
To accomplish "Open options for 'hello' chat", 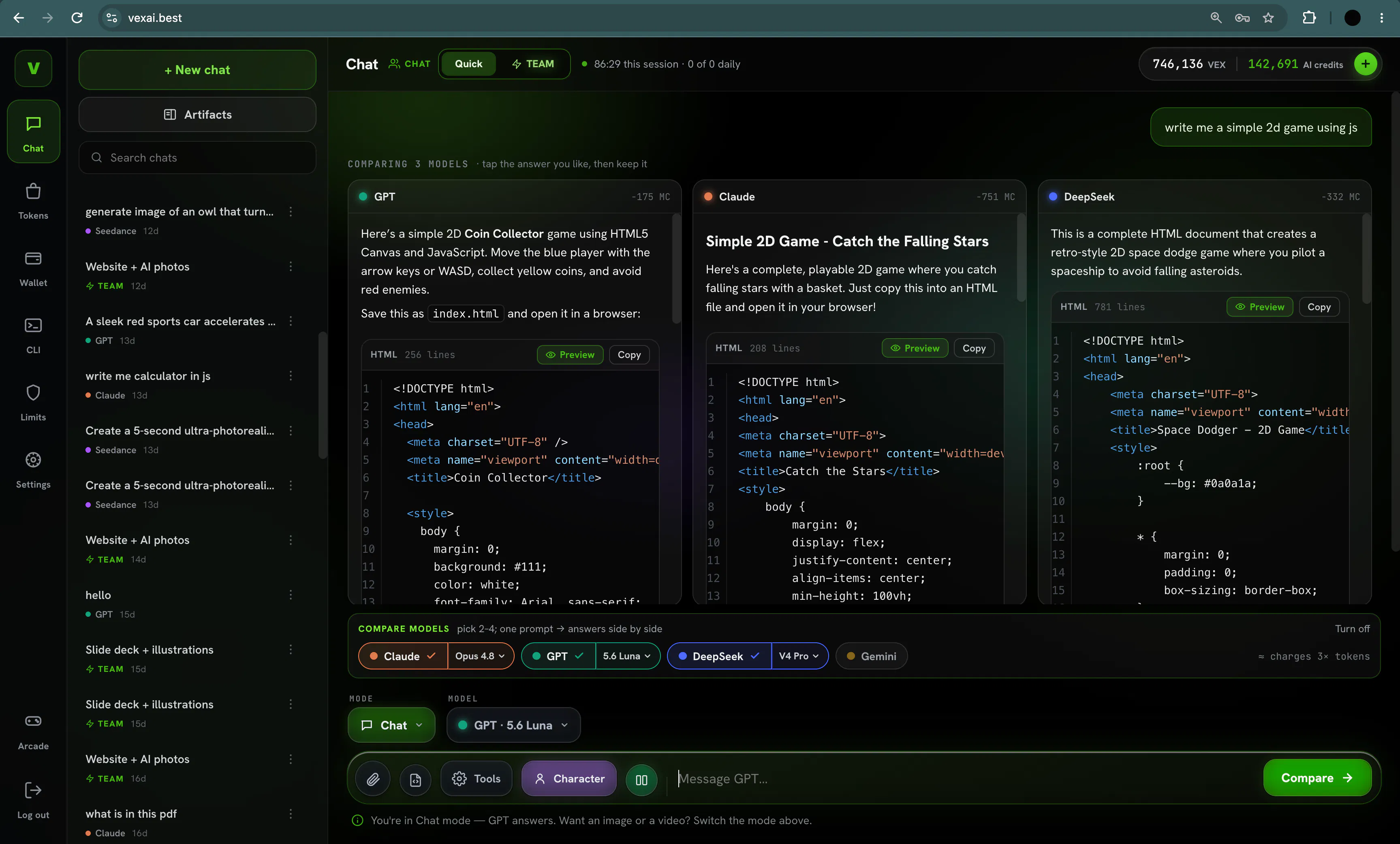I will pos(291,594).
